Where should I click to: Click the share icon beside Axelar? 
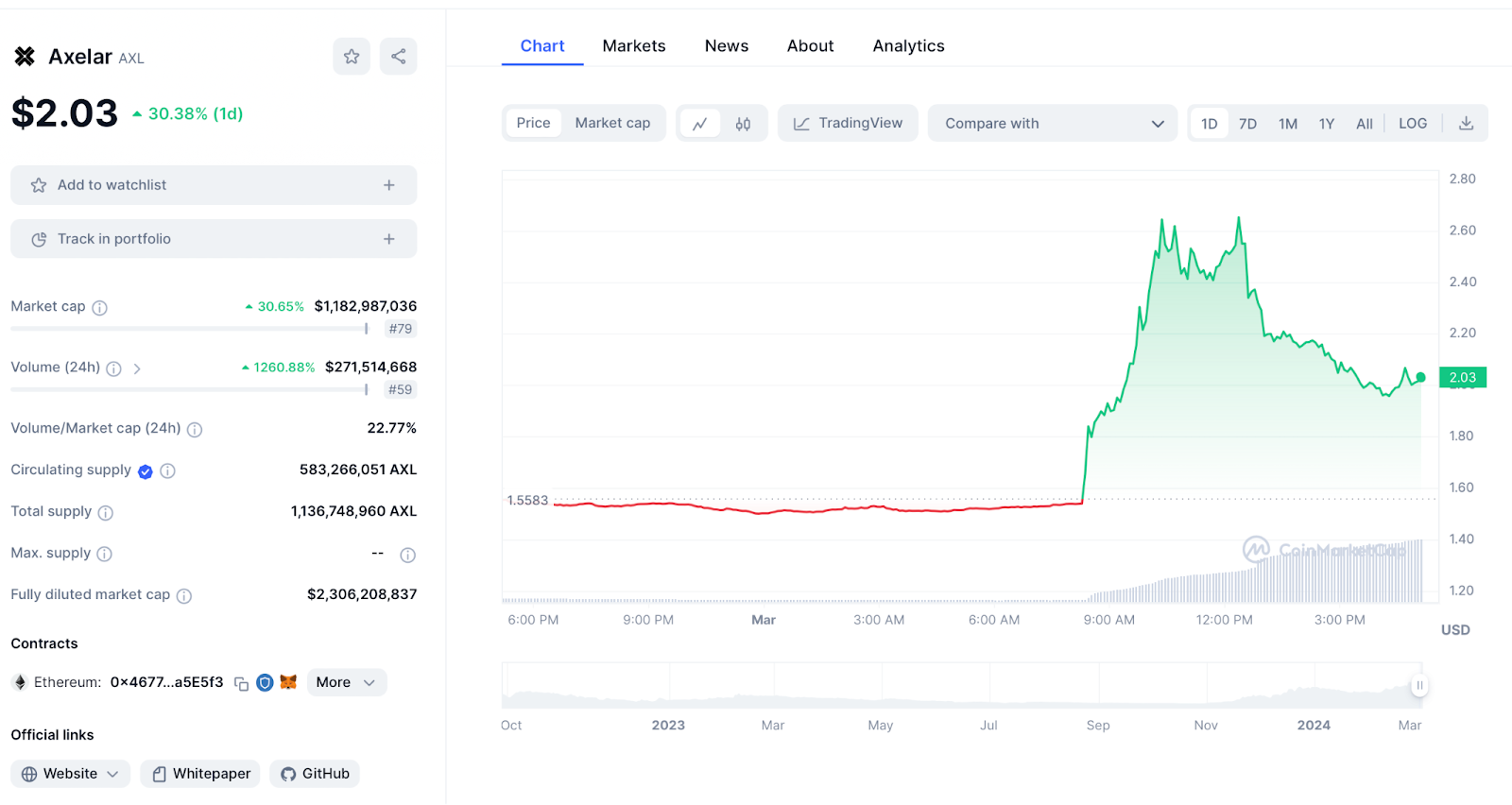pyautogui.click(x=399, y=57)
